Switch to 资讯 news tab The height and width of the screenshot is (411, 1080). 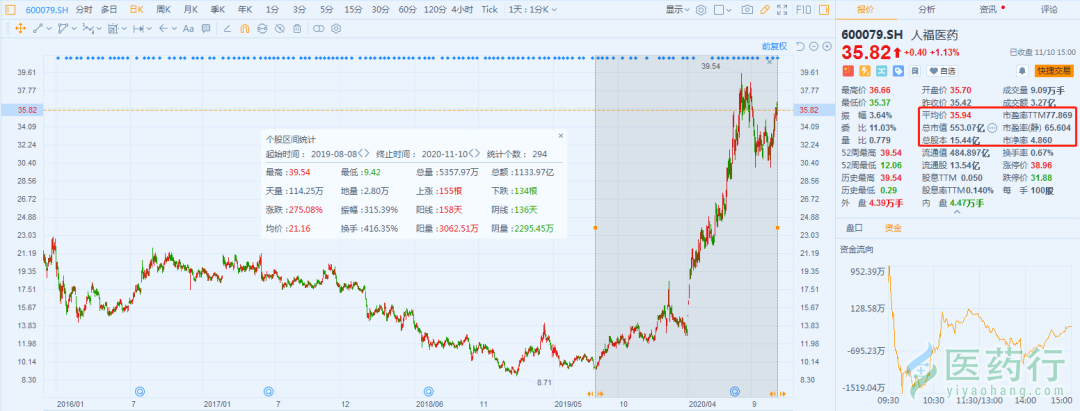[x=988, y=10]
